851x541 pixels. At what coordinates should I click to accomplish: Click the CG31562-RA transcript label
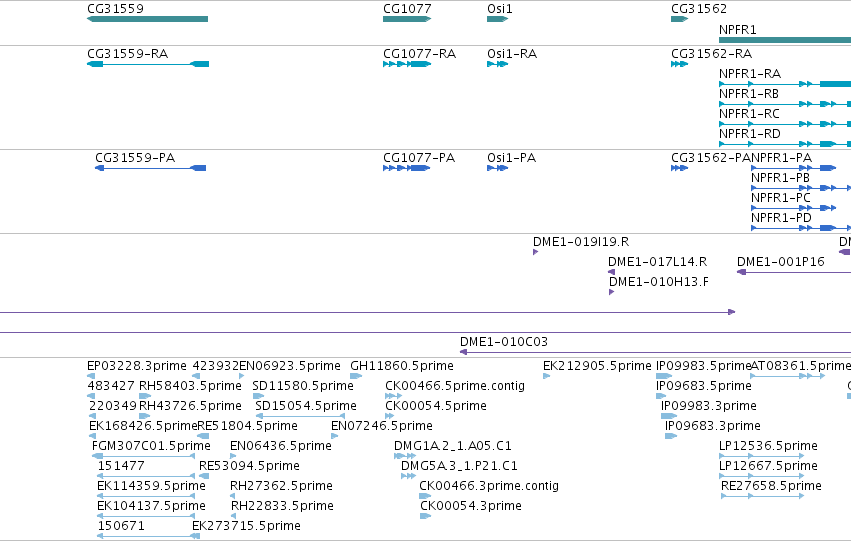coord(712,54)
